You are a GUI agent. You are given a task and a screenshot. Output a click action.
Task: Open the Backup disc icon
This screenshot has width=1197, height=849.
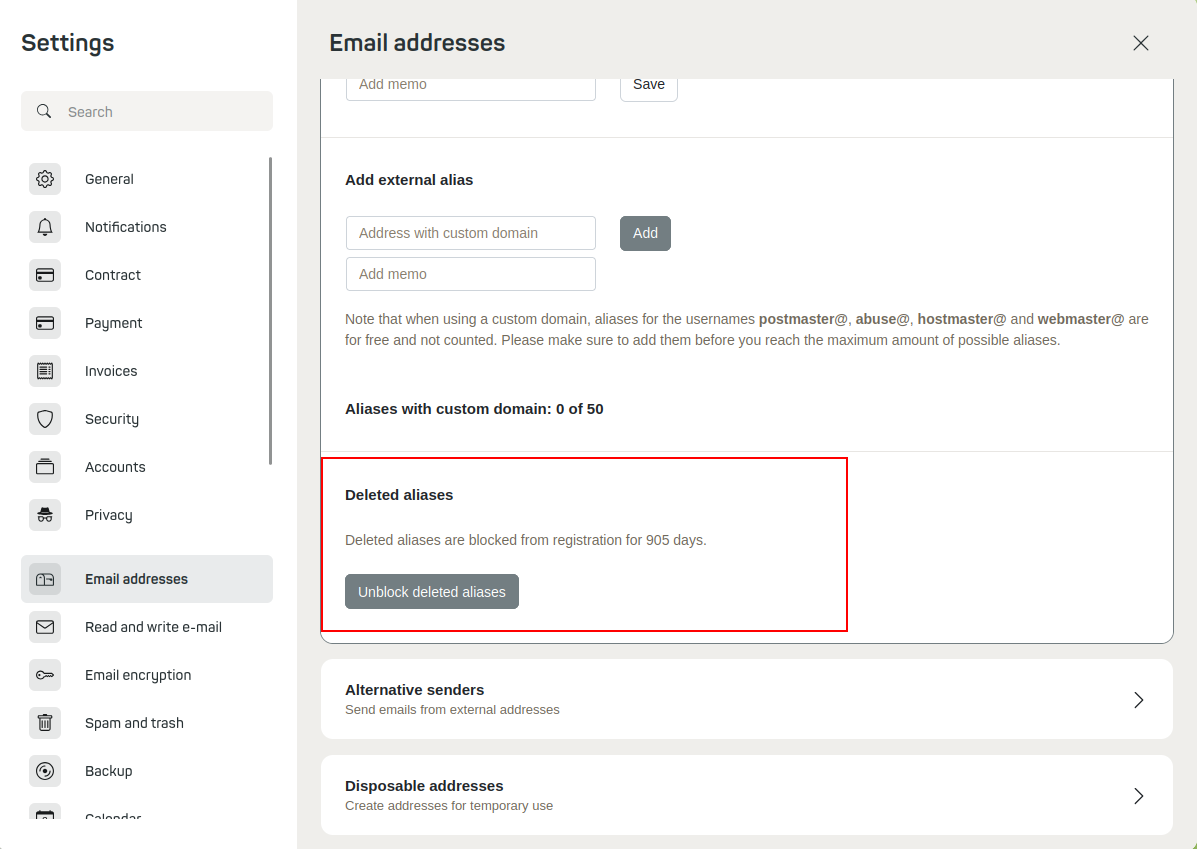(45, 771)
